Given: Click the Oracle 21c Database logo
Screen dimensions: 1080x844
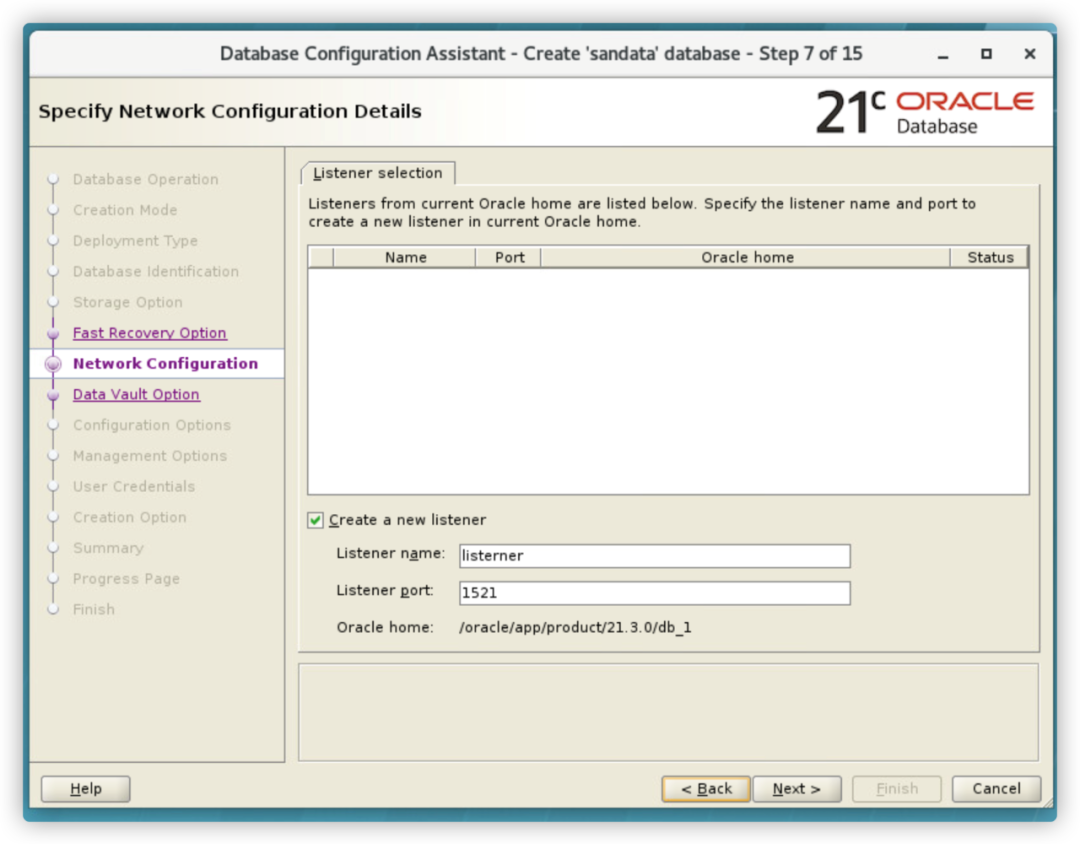Looking at the screenshot, I should [925, 112].
